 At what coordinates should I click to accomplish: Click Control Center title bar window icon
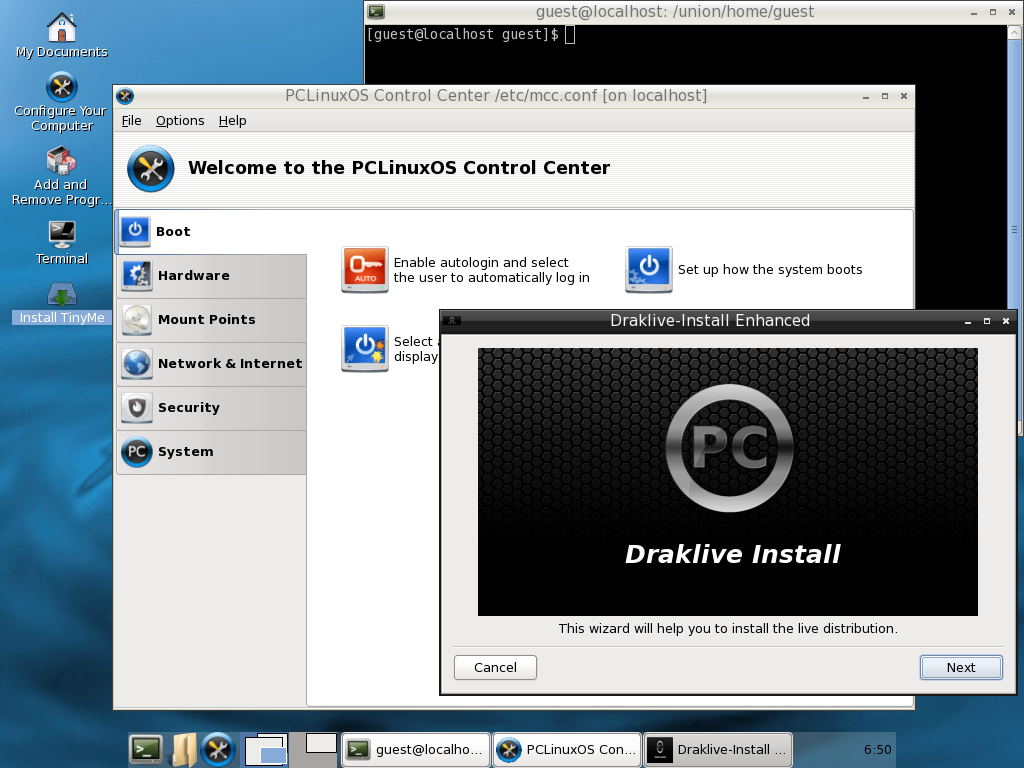[x=125, y=96]
